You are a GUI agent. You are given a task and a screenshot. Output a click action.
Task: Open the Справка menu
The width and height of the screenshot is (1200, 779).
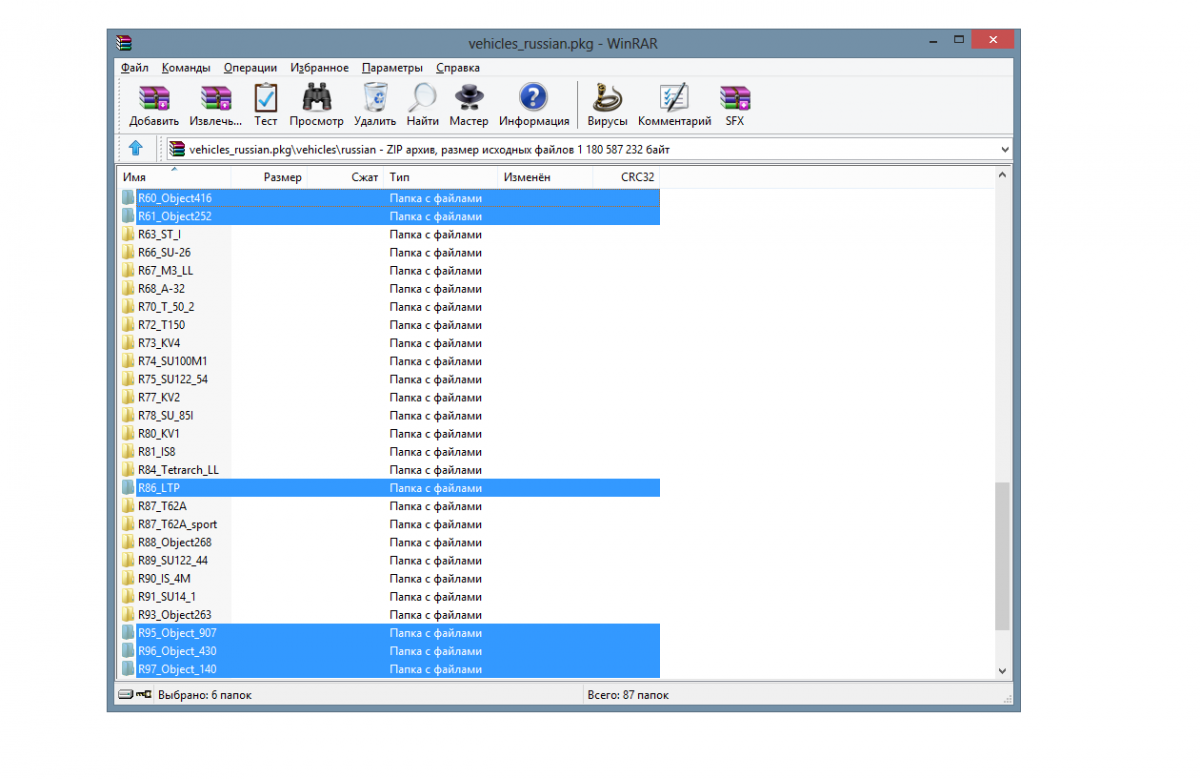click(458, 68)
